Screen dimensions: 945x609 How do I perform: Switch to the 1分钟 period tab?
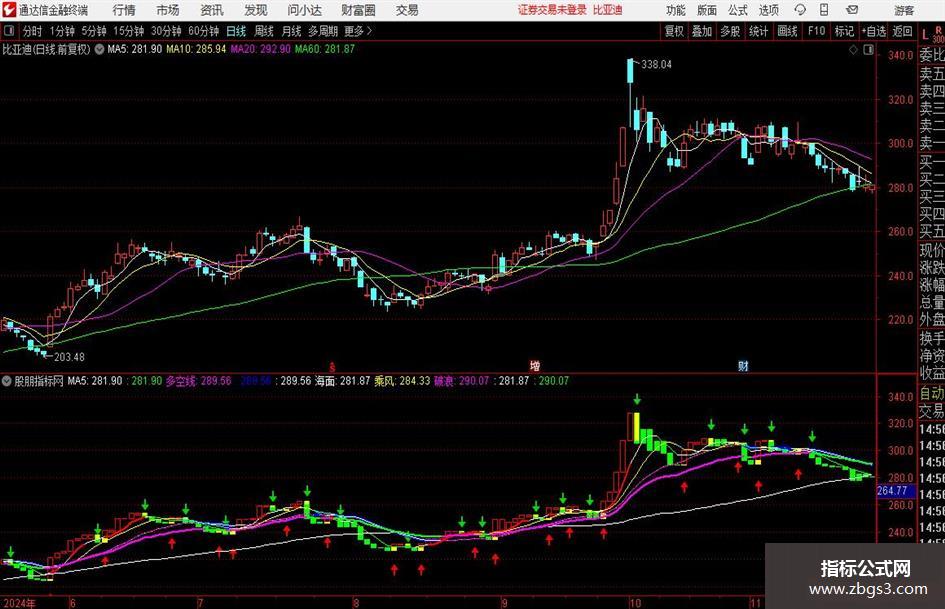[x=62, y=31]
